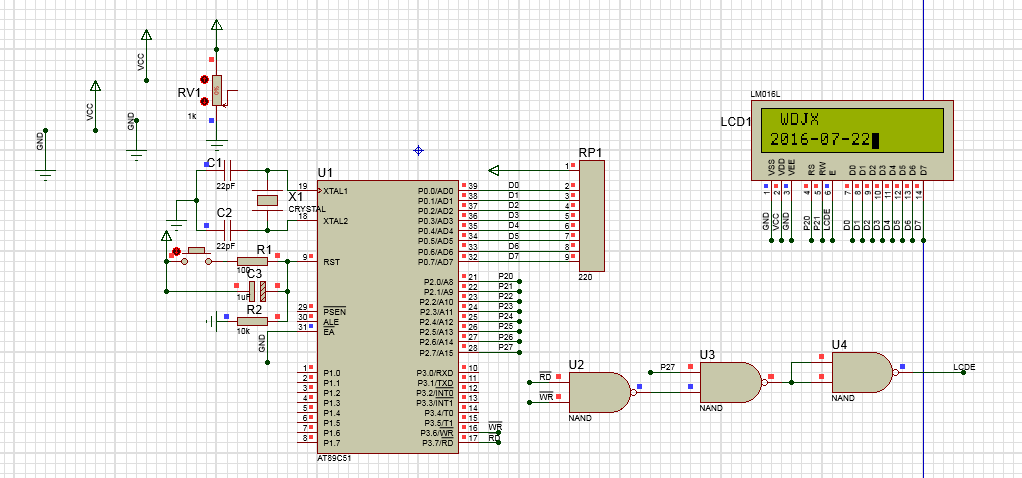This screenshot has width=1022, height=478.
Task: Select the 10k resistor R2
Action: [251, 322]
